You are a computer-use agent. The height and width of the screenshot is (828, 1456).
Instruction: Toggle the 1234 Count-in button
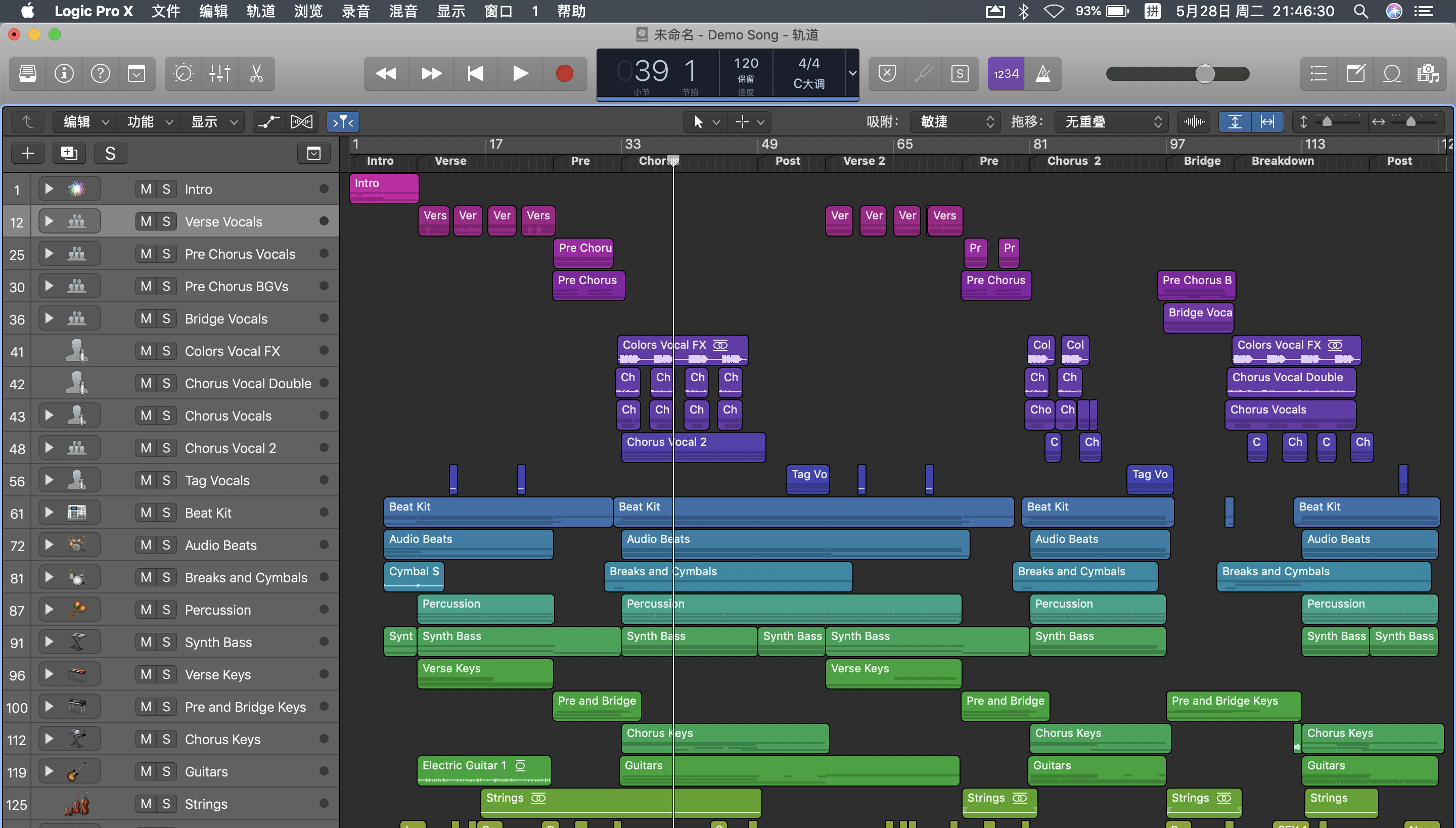click(1006, 73)
